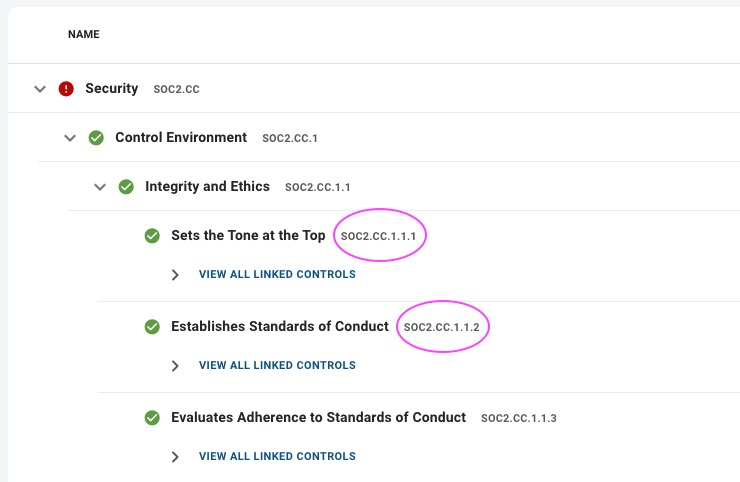
Task: Open View All Linked Controls for SOC2.CC.1.1.3
Action: pos(277,457)
